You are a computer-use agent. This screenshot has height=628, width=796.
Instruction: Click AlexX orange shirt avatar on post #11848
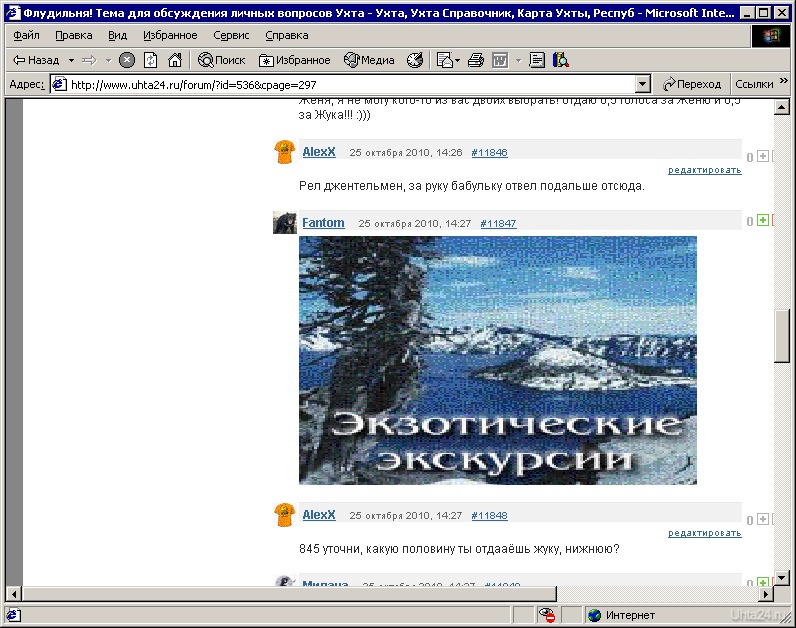pos(285,514)
